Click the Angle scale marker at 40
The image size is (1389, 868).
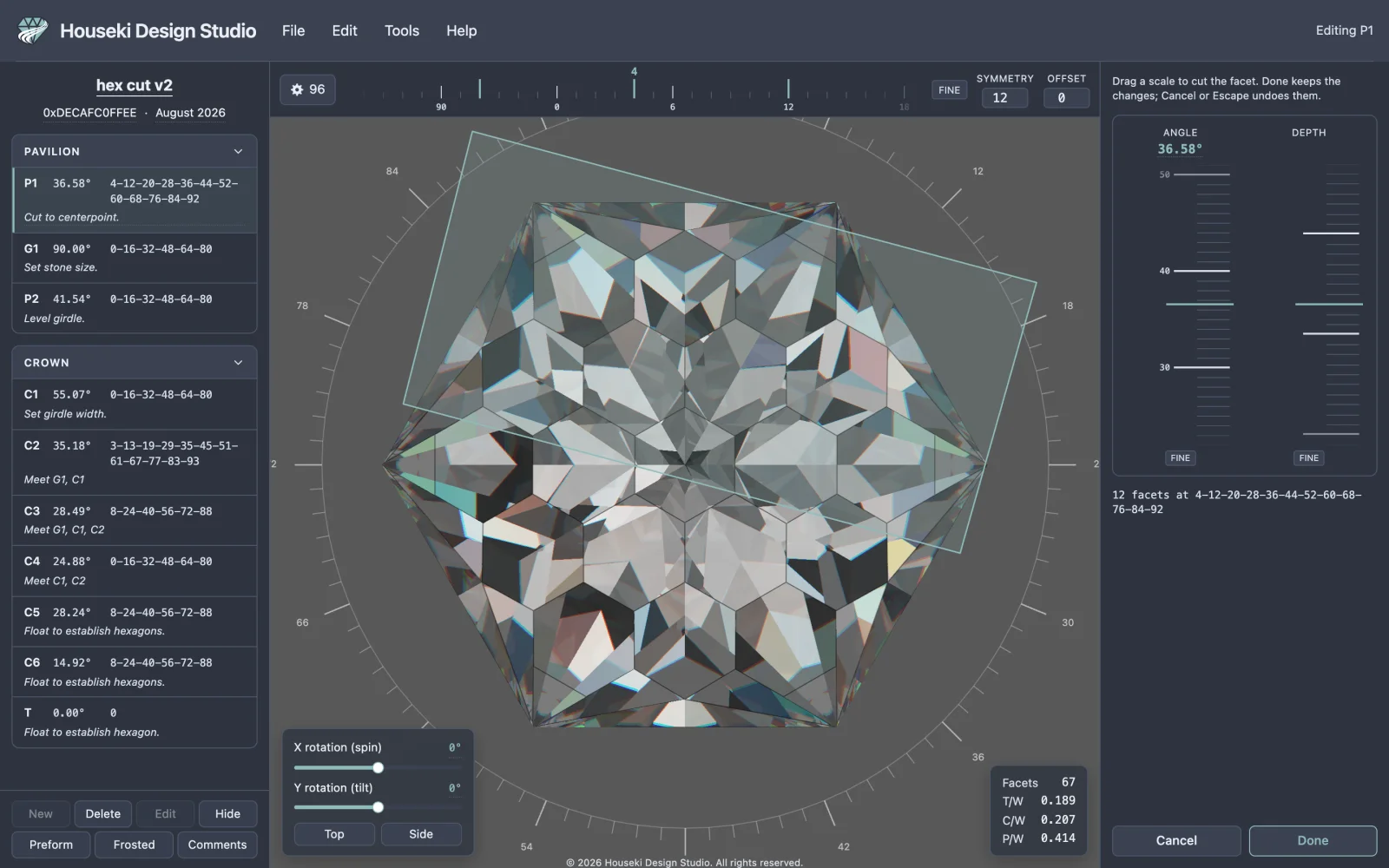pyautogui.click(x=1195, y=271)
